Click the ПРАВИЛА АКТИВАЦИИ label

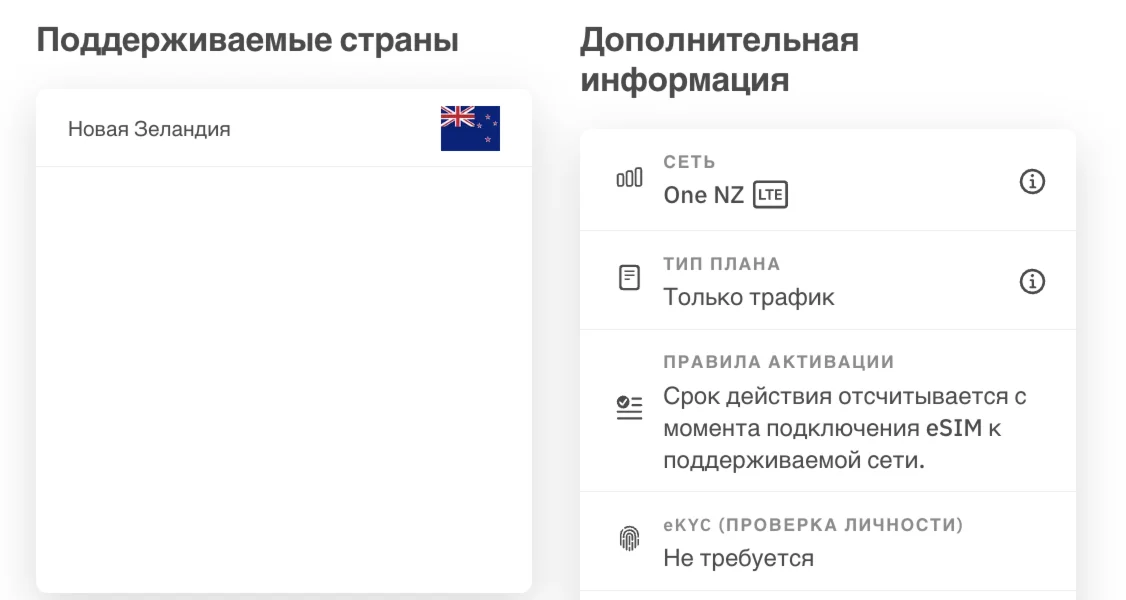coord(778,361)
